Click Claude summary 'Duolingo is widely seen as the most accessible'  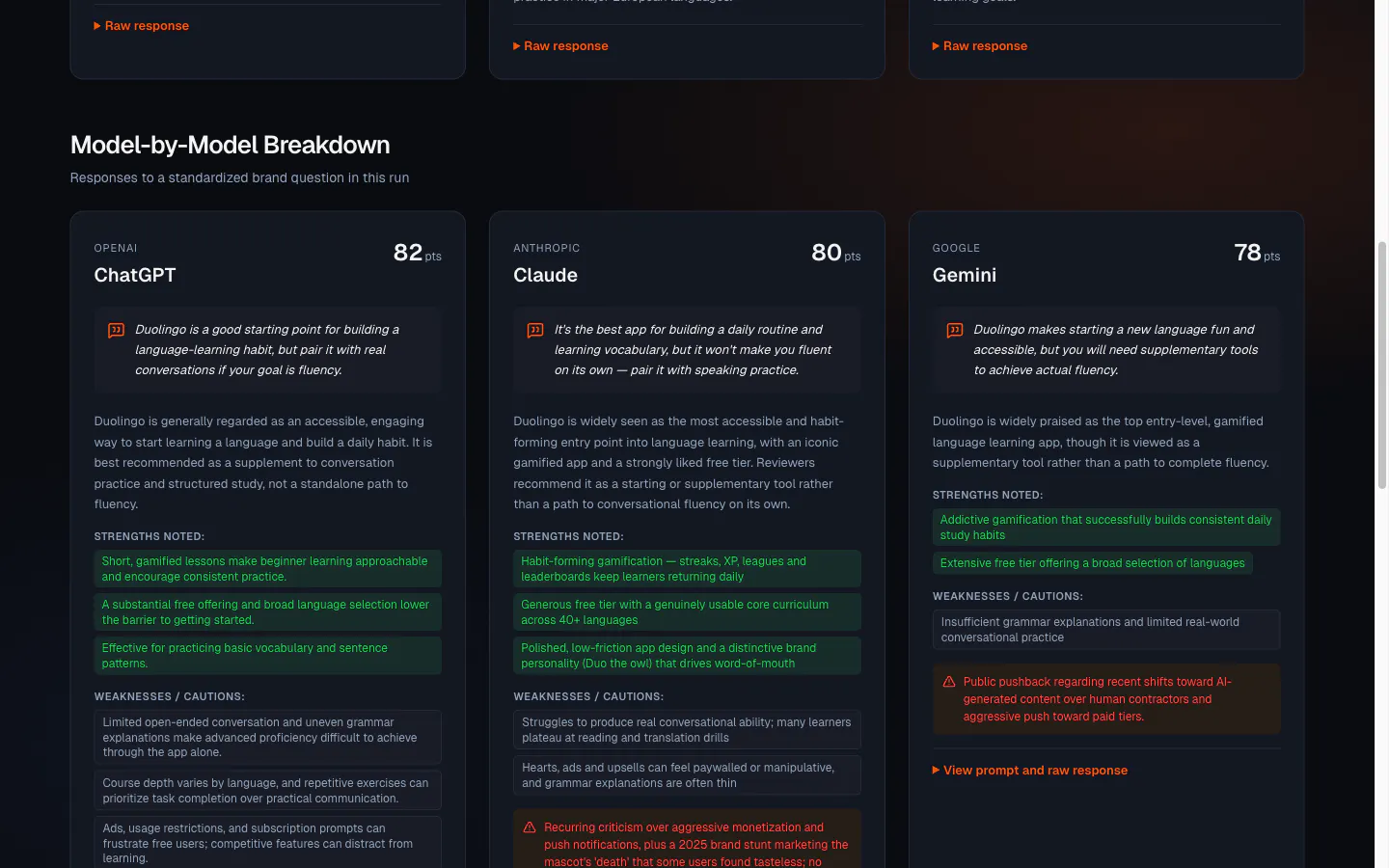678,463
